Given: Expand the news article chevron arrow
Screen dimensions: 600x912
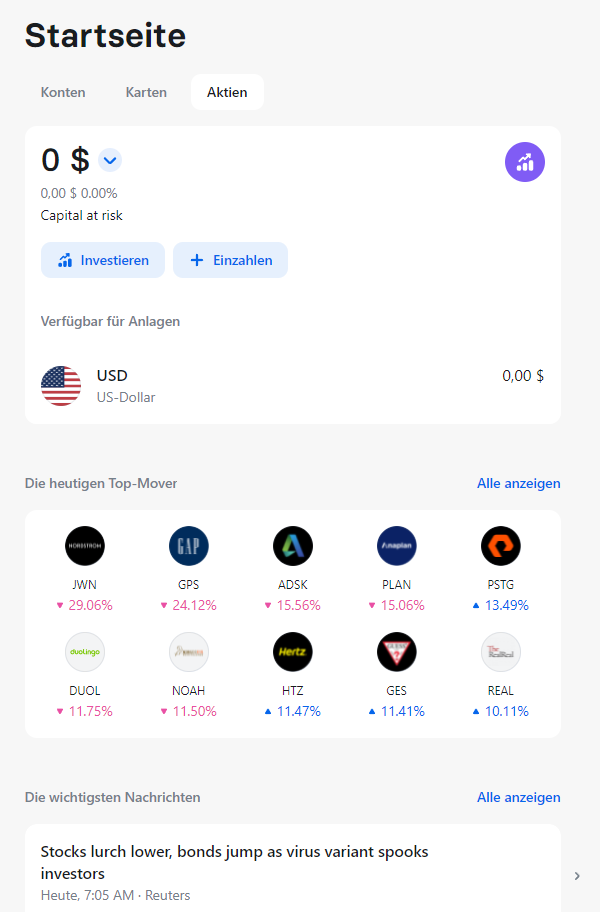Looking at the screenshot, I should pos(577,875).
